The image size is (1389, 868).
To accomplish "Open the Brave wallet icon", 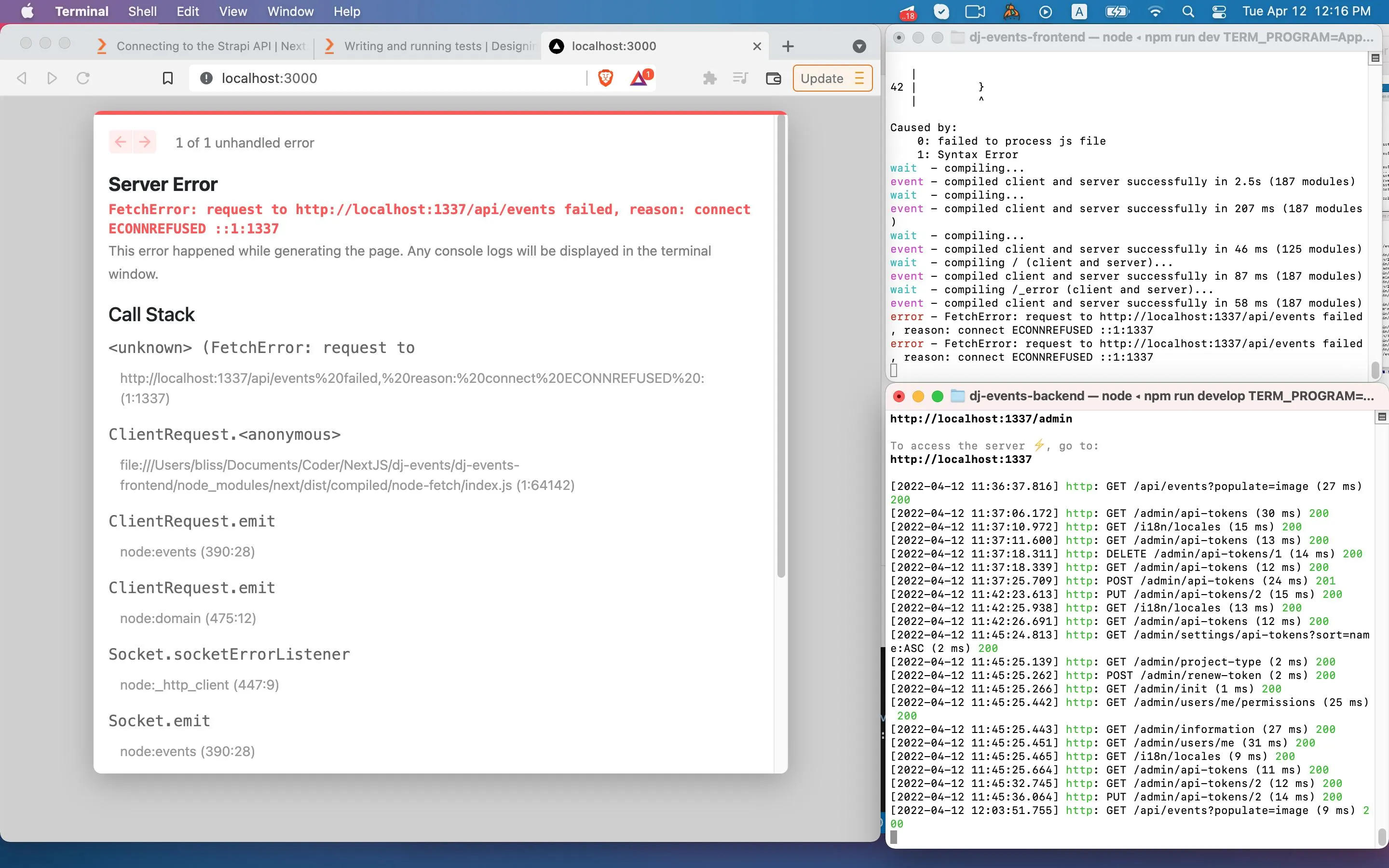I will [773, 78].
